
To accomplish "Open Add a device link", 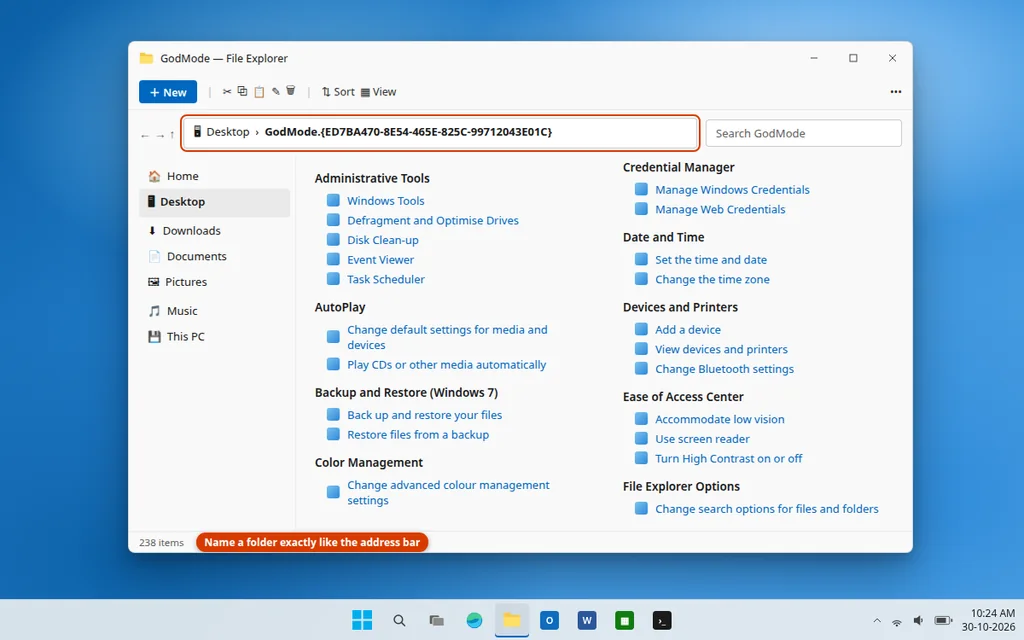I will [688, 330].
